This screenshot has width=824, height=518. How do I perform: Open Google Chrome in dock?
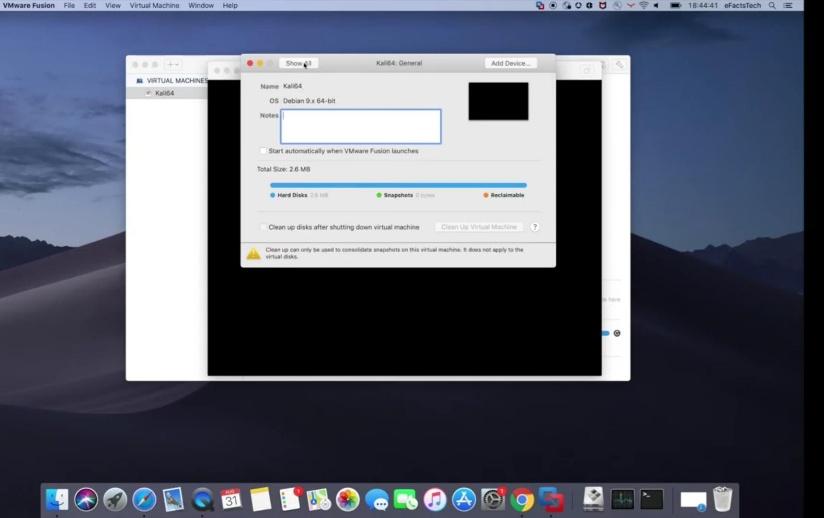coord(522,499)
